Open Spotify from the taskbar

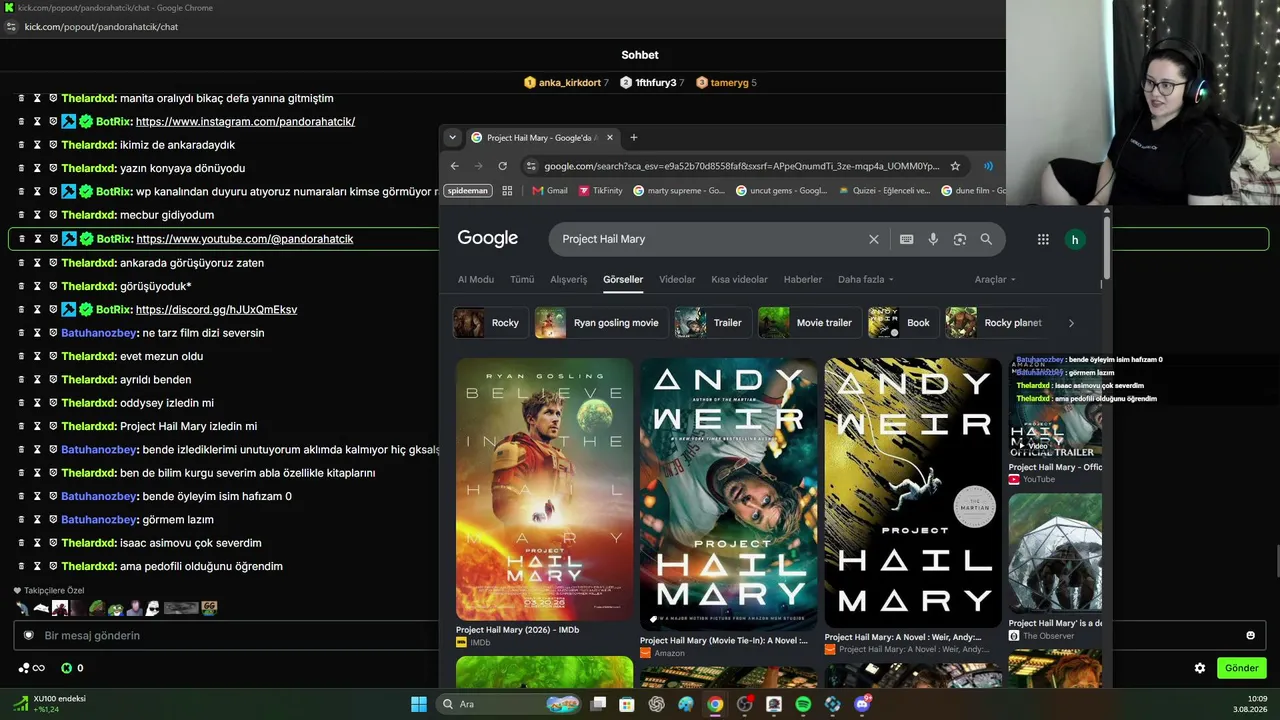(803, 704)
